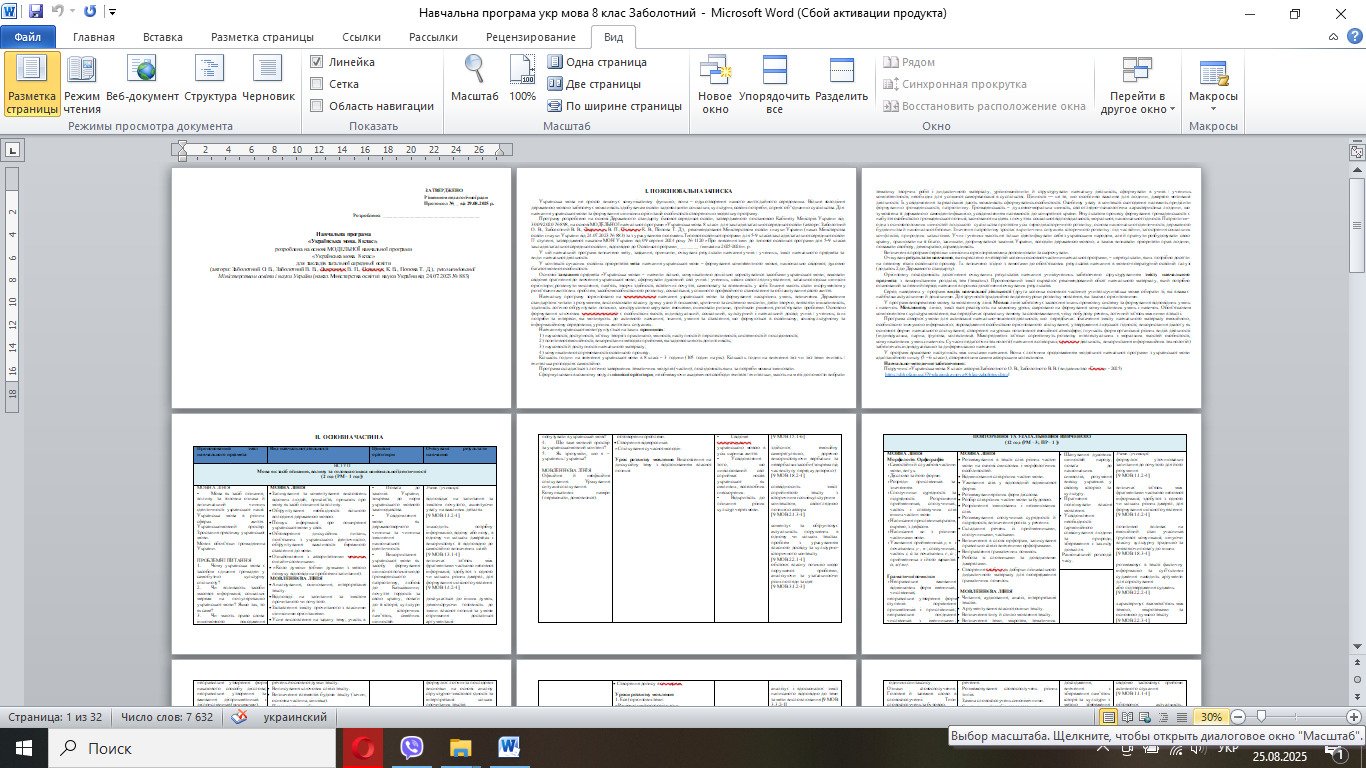Screen dimensions: 1366x768
Task: Click the zoom out minus button
Action: coord(1238,717)
